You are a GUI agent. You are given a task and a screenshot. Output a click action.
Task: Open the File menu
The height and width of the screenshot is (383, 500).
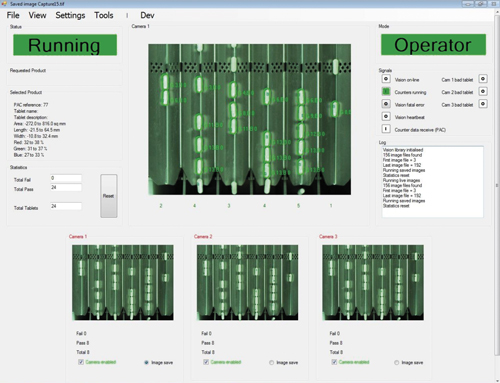(13, 15)
